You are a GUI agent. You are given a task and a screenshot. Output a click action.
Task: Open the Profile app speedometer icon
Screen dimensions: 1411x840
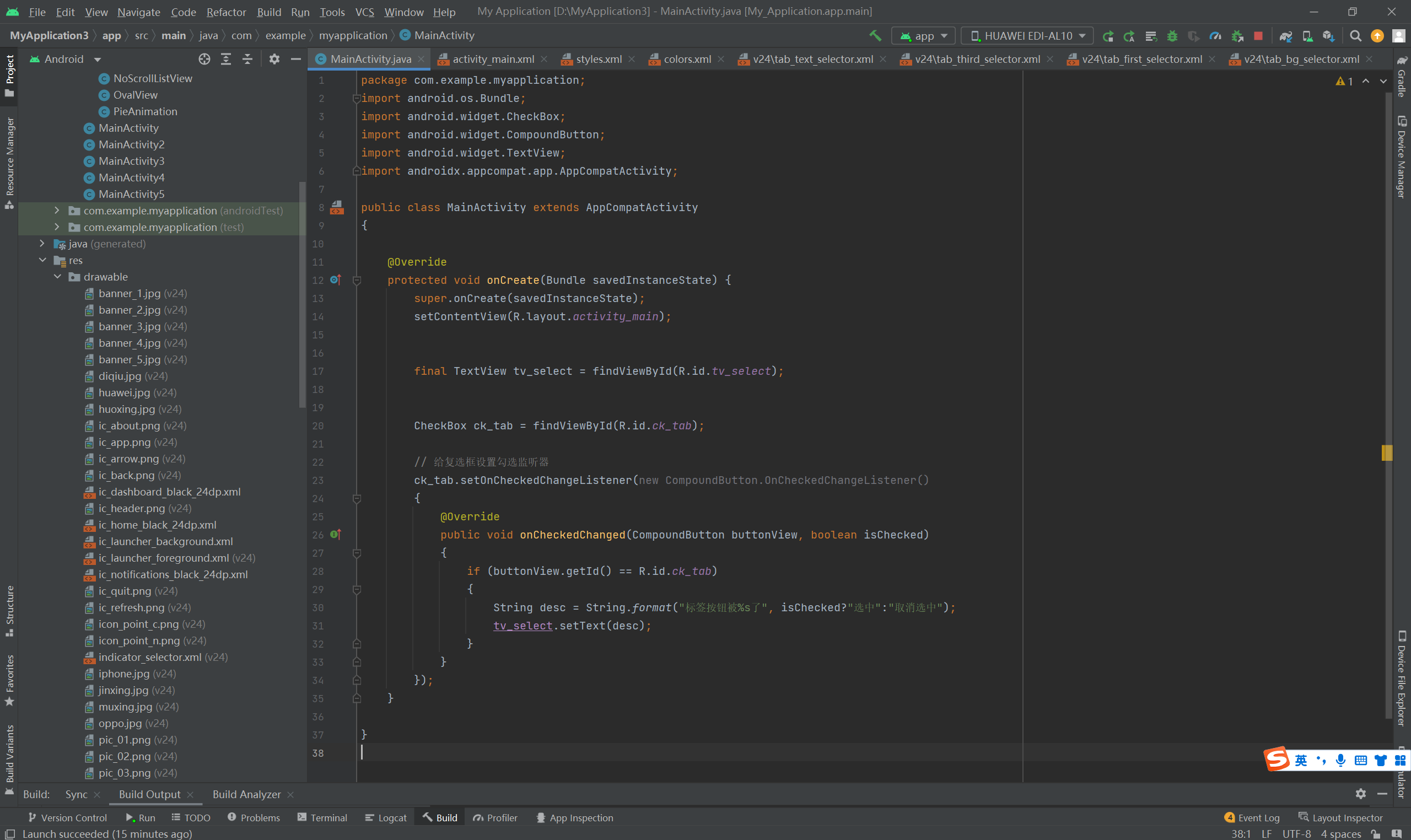[1215, 36]
